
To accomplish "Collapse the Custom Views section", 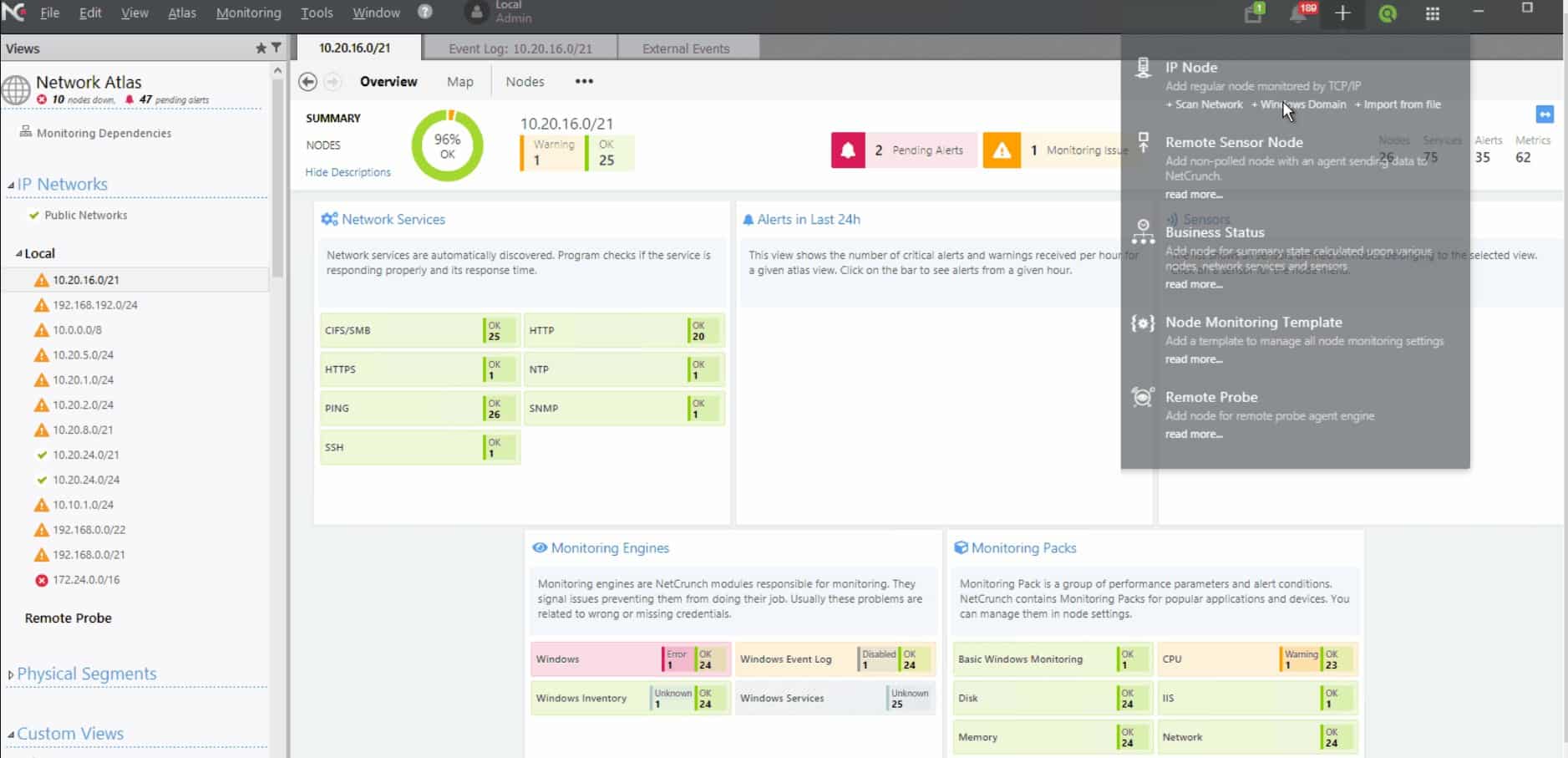I will [11, 734].
